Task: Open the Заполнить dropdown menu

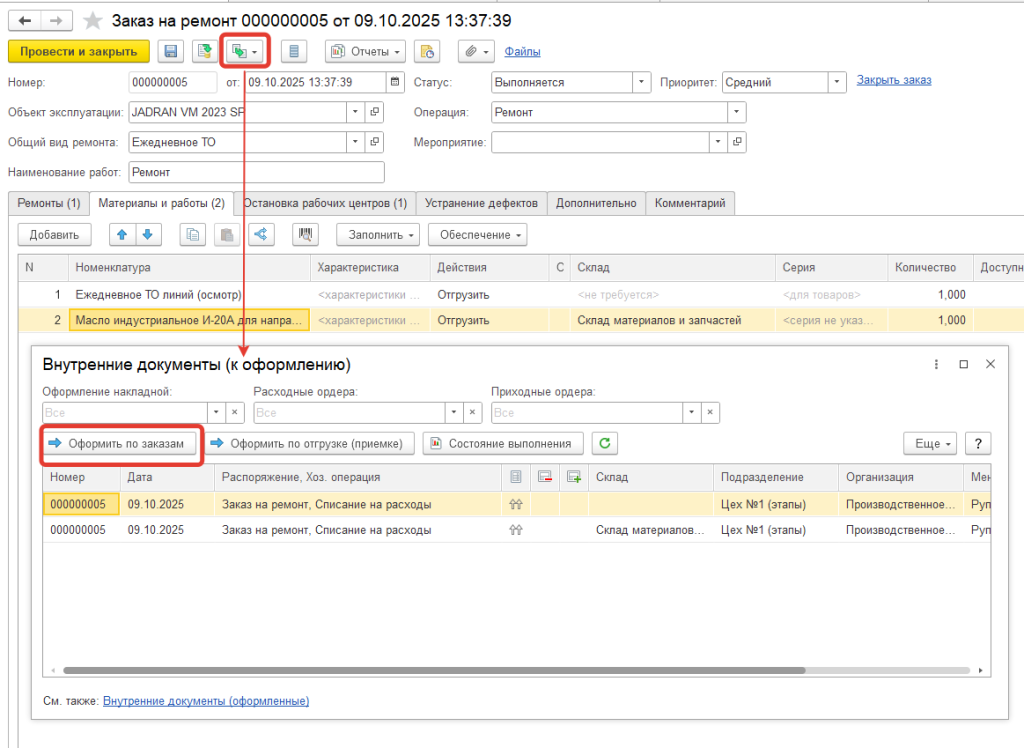Action: tap(379, 235)
